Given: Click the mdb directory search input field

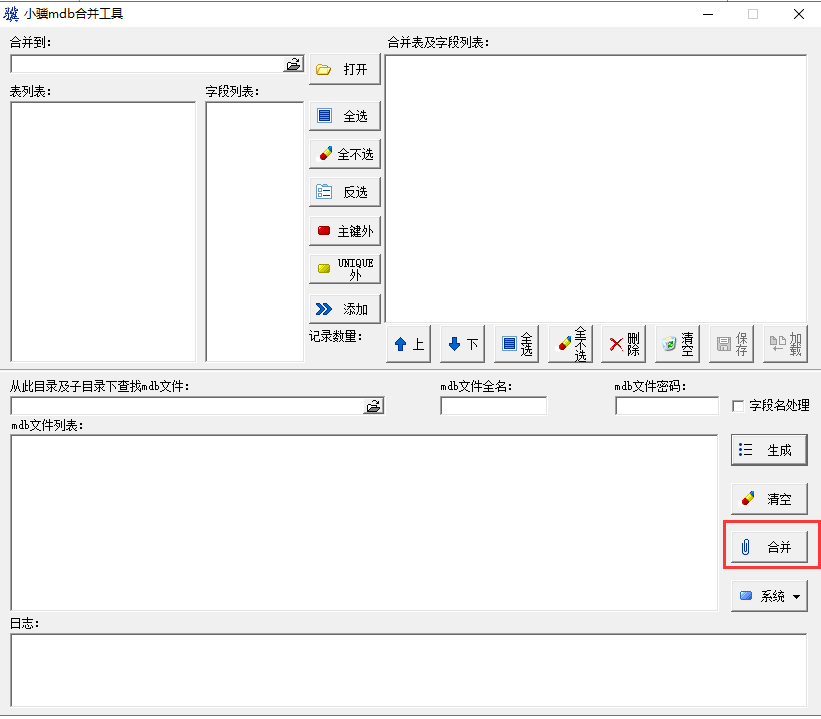Looking at the screenshot, I should pyautogui.click(x=187, y=406).
